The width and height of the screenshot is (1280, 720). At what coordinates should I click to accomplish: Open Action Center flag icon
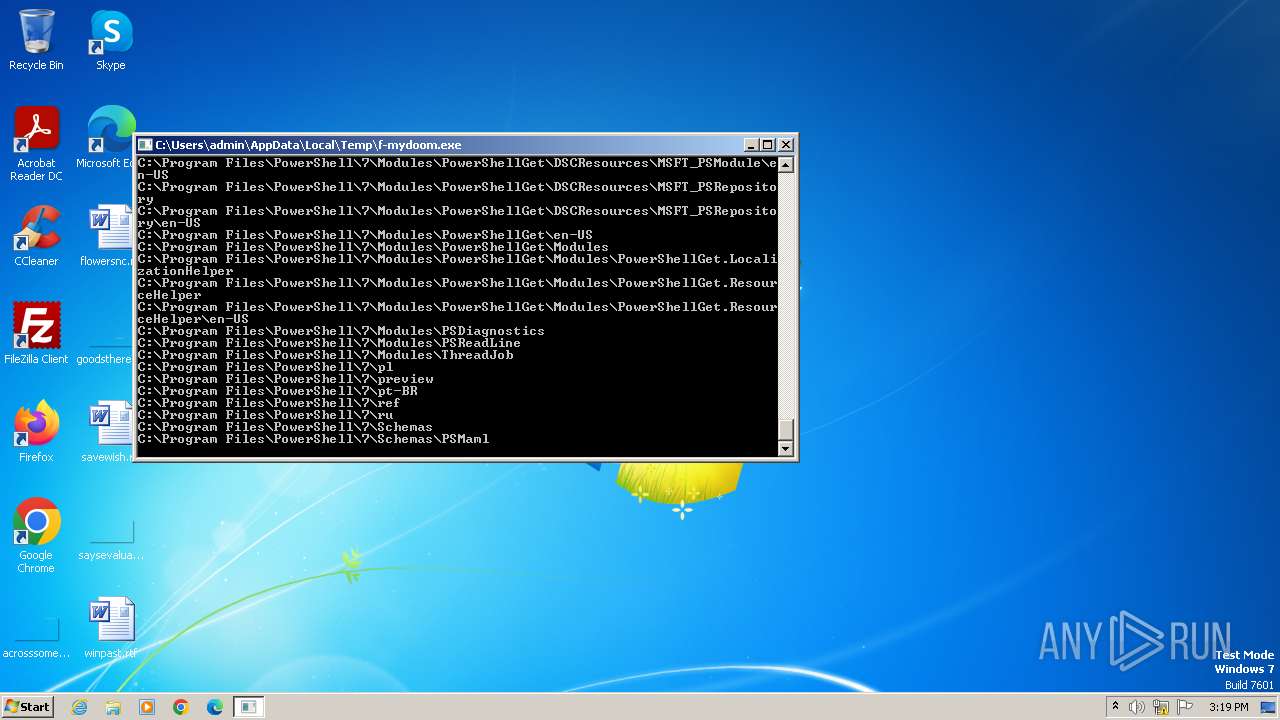(x=1185, y=707)
